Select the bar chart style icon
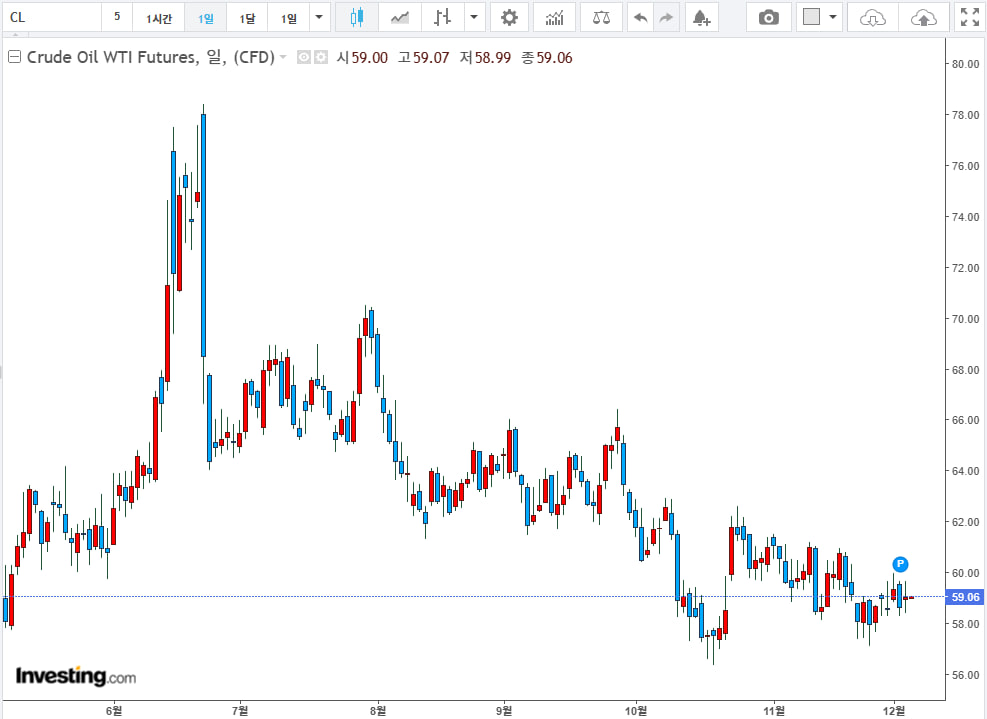 click(442, 17)
